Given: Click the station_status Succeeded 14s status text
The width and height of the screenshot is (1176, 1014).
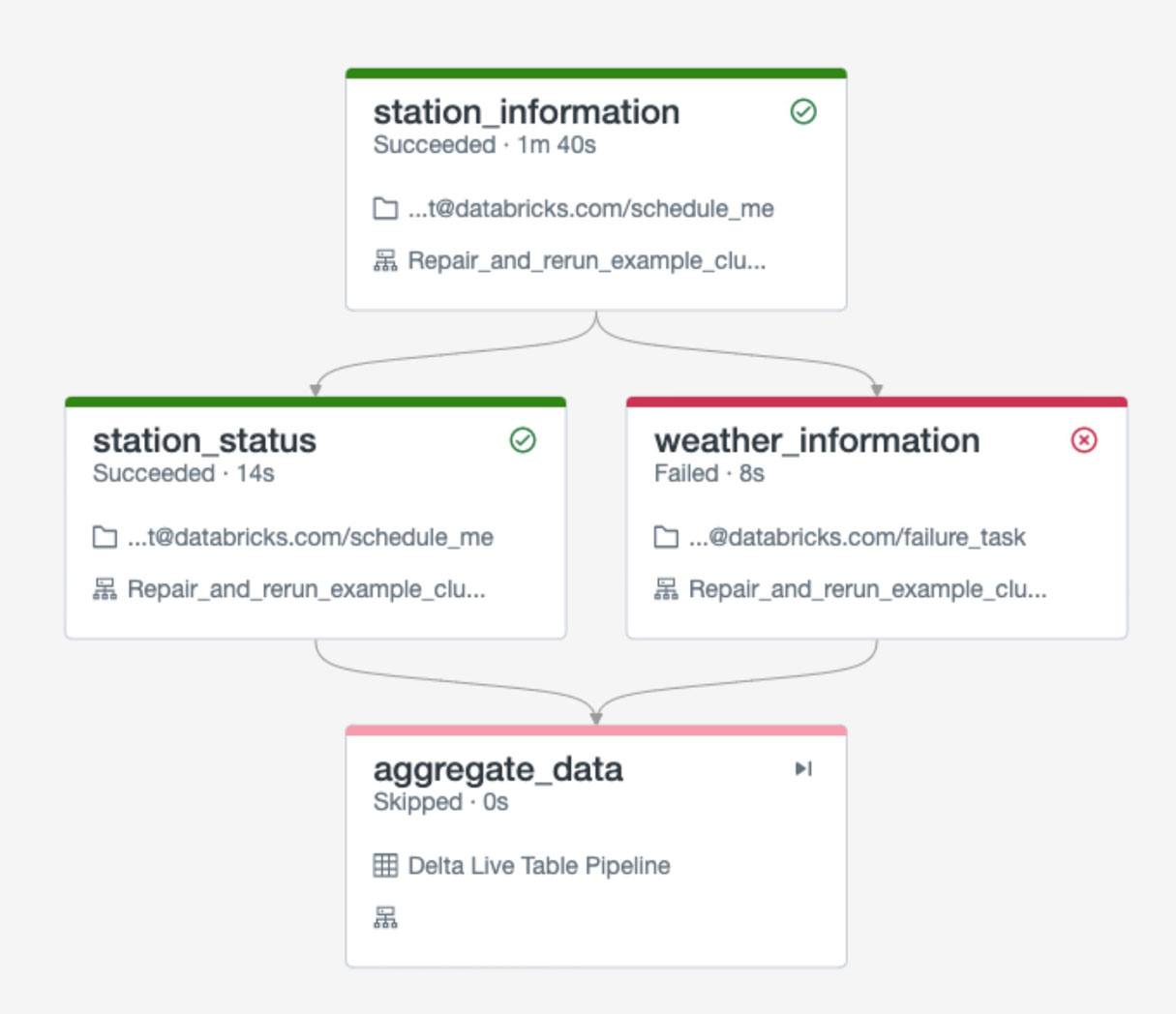Looking at the screenshot, I should tap(184, 474).
